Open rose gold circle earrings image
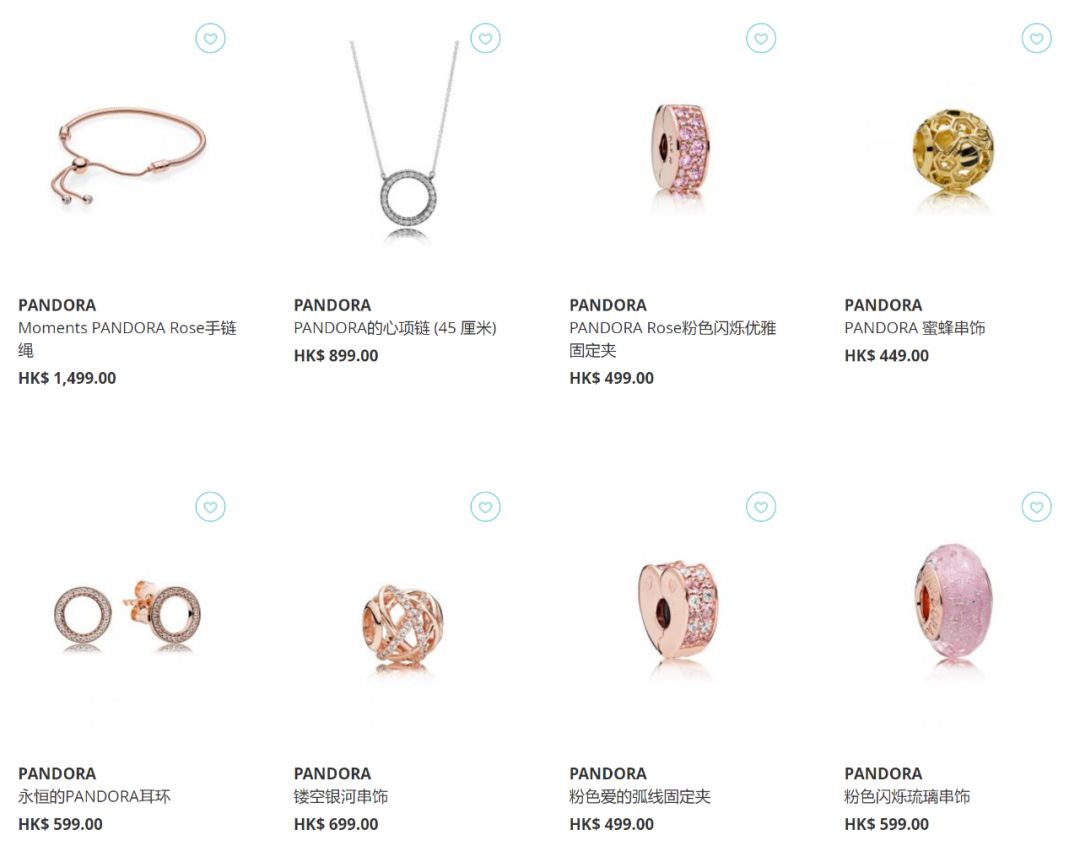 (128, 613)
